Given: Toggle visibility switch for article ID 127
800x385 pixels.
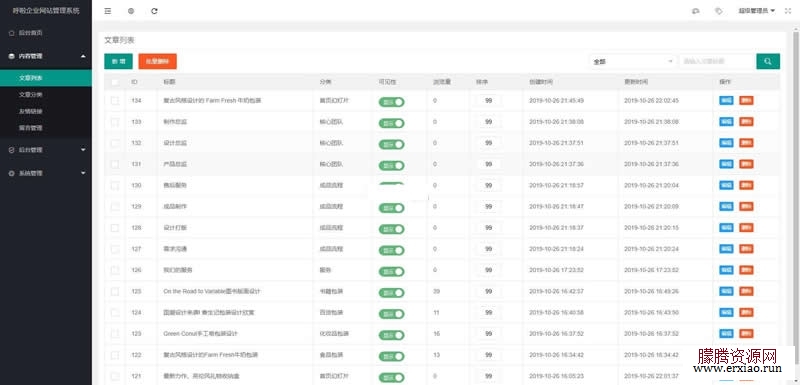Looking at the screenshot, I should click(391, 250).
